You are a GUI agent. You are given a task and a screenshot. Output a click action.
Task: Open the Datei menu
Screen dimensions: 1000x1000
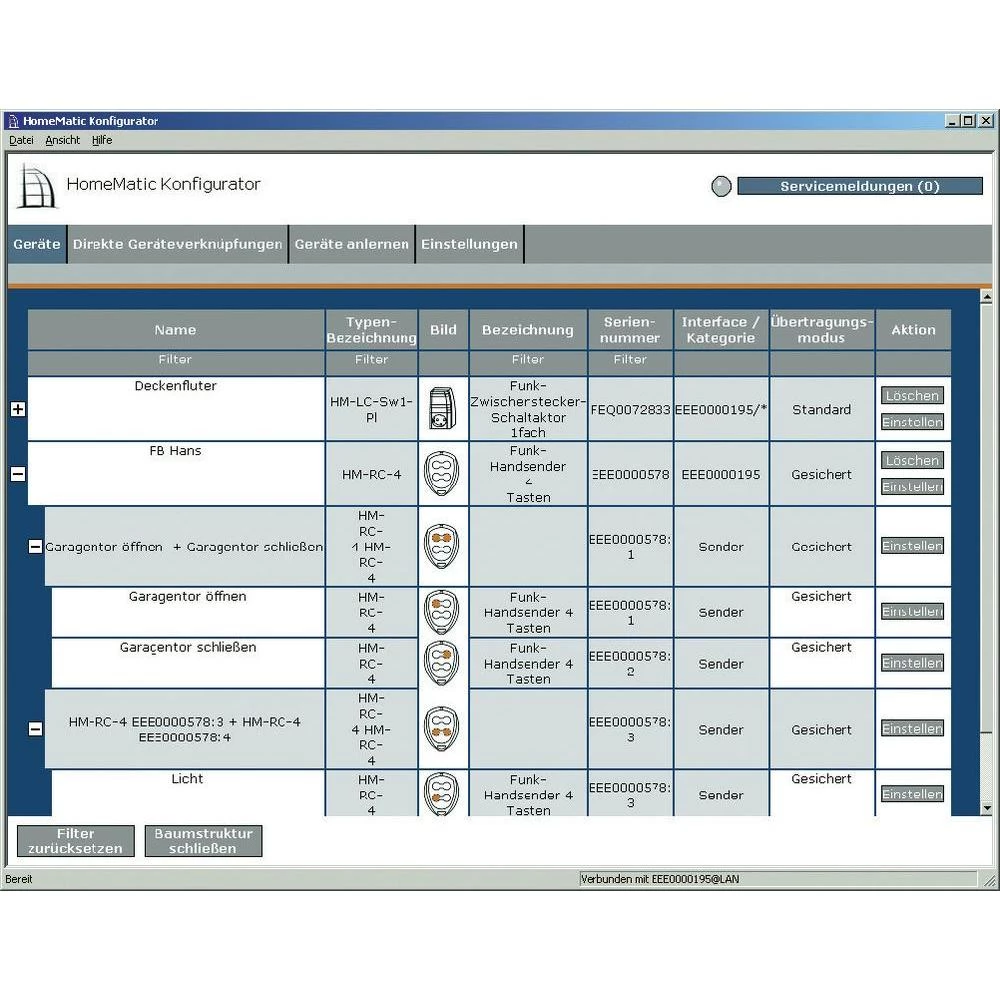pyautogui.click(x=21, y=141)
